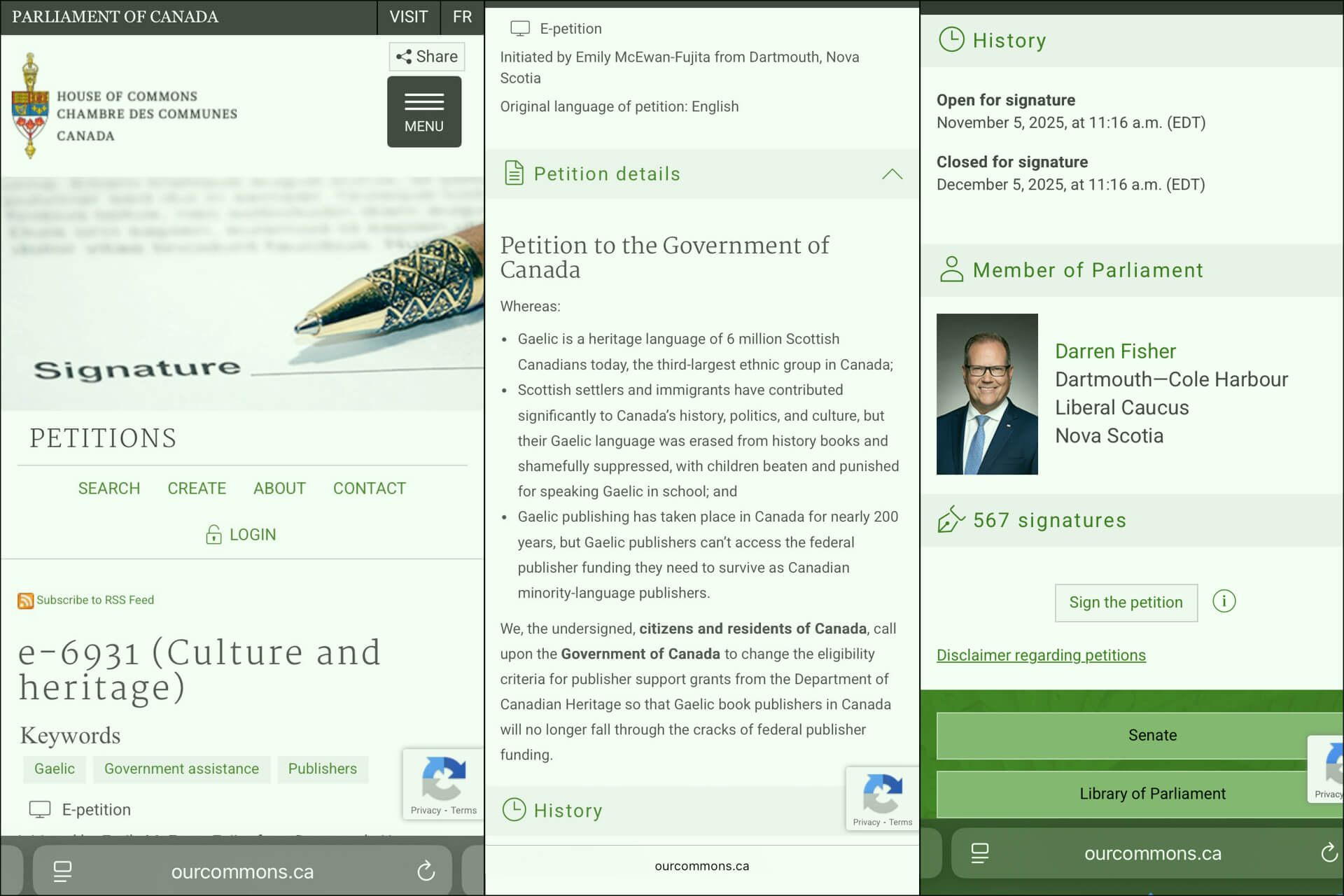1344x896 pixels.
Task: Open the SEARCH petitions menu item
Action: [x=108, y=489]
